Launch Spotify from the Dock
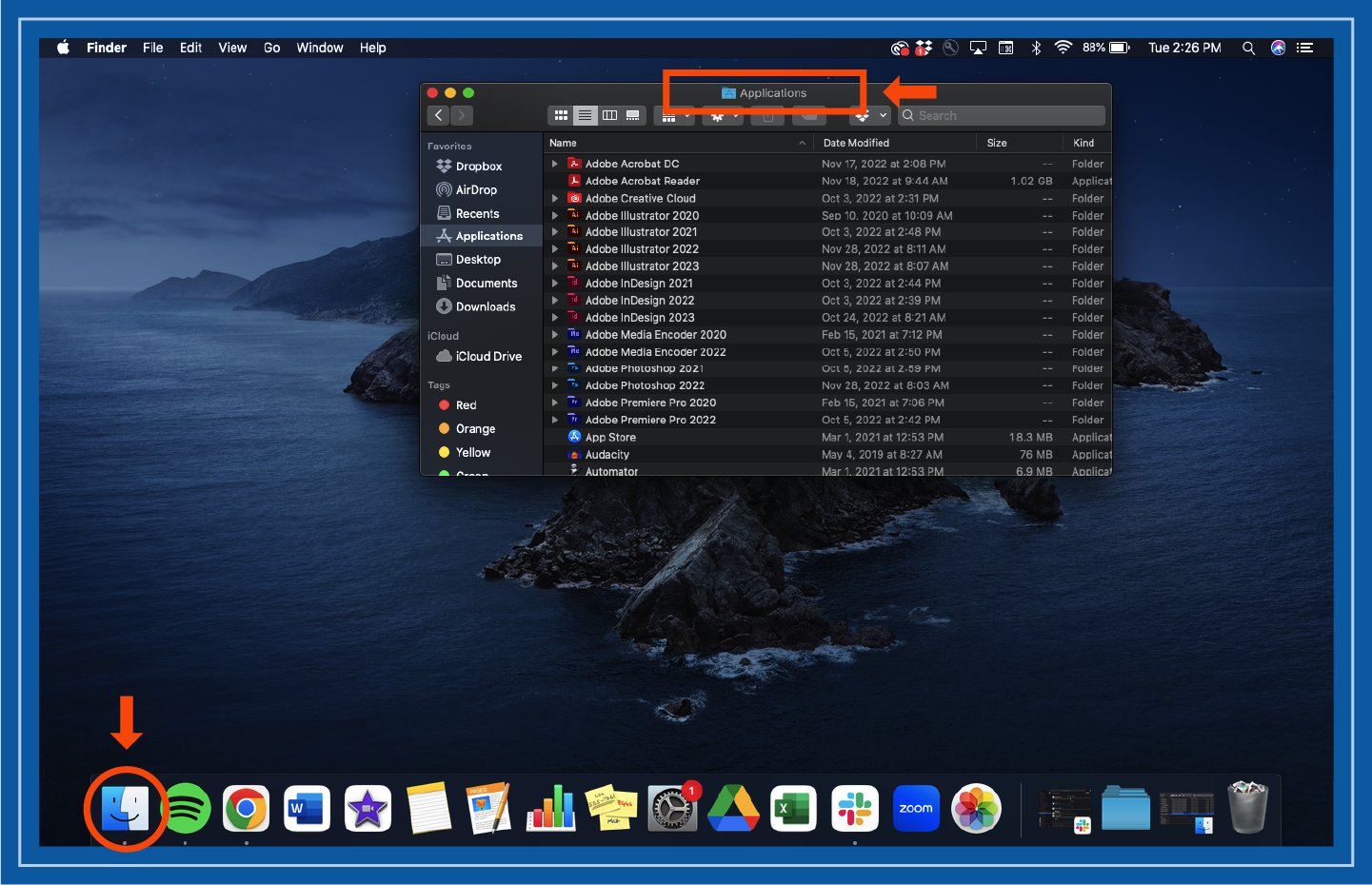This screenshot has height=885, width=1372. (x=187, y=809)
